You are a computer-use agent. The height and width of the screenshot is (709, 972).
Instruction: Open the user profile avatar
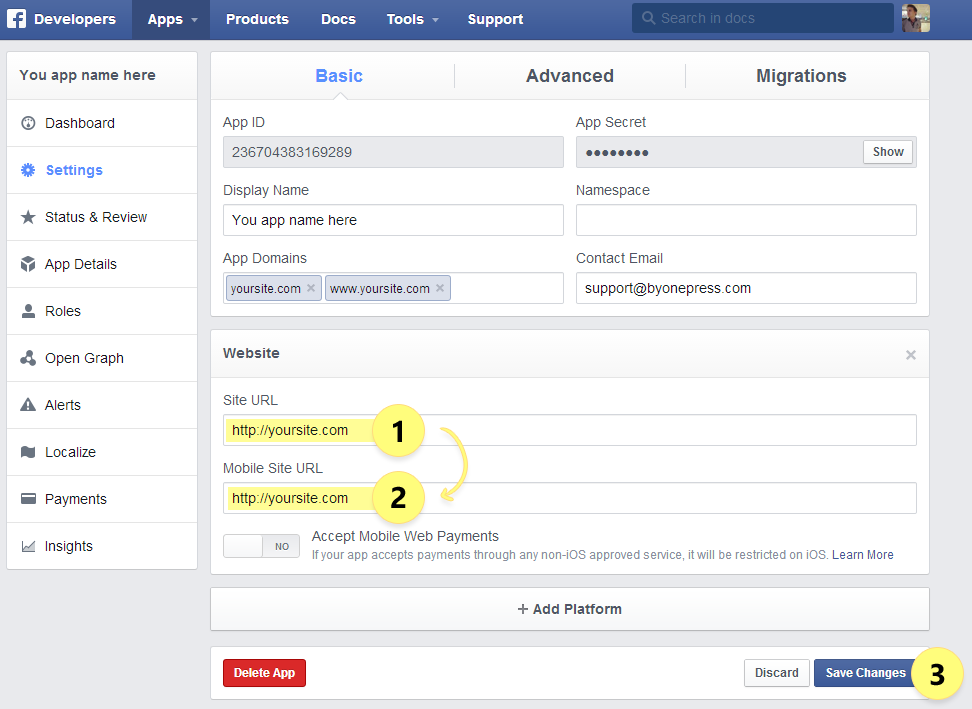pyautogui.click(x=916, y=18)
